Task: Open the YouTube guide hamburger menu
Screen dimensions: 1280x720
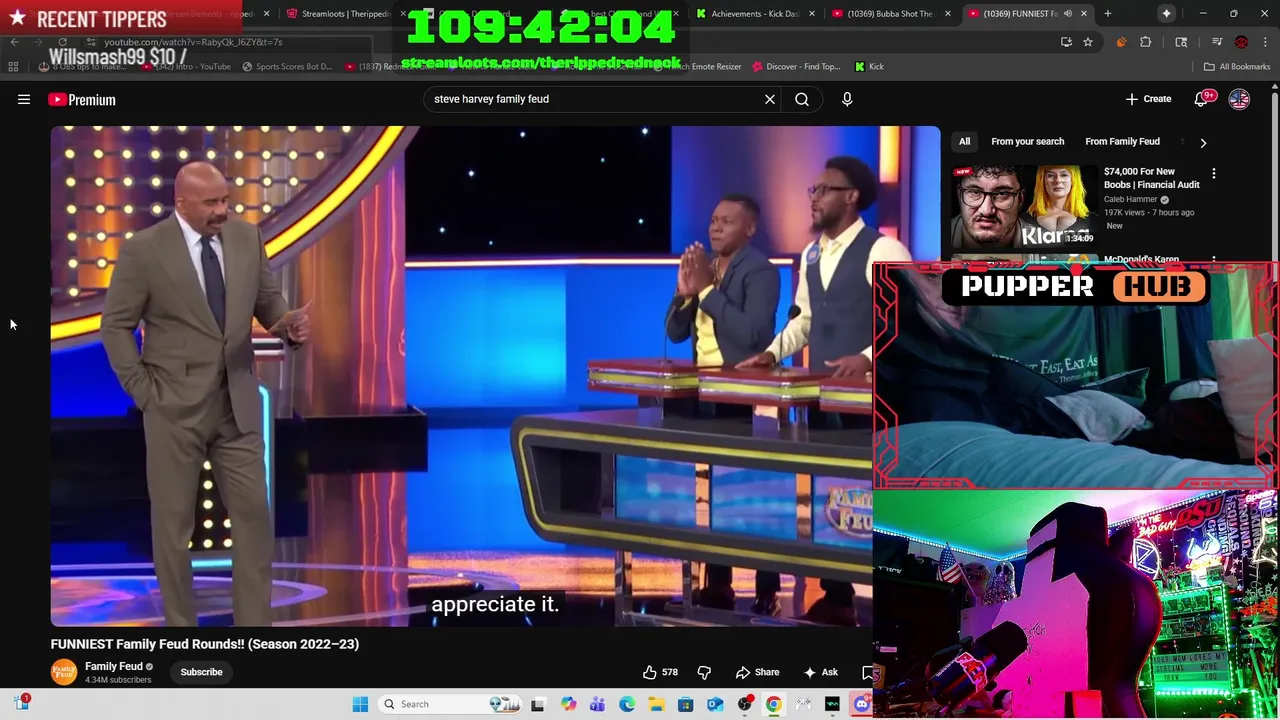Action: [24, 99]
